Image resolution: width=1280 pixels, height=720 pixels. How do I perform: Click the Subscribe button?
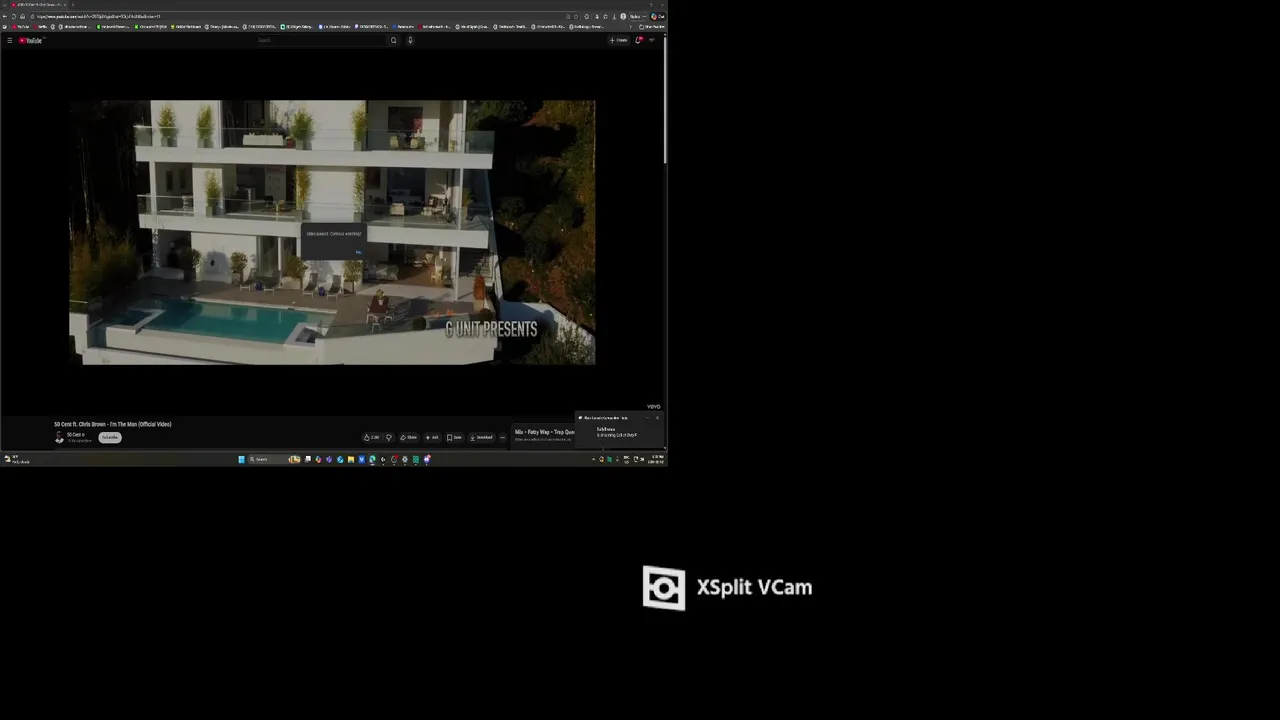[x=110, y=437]
